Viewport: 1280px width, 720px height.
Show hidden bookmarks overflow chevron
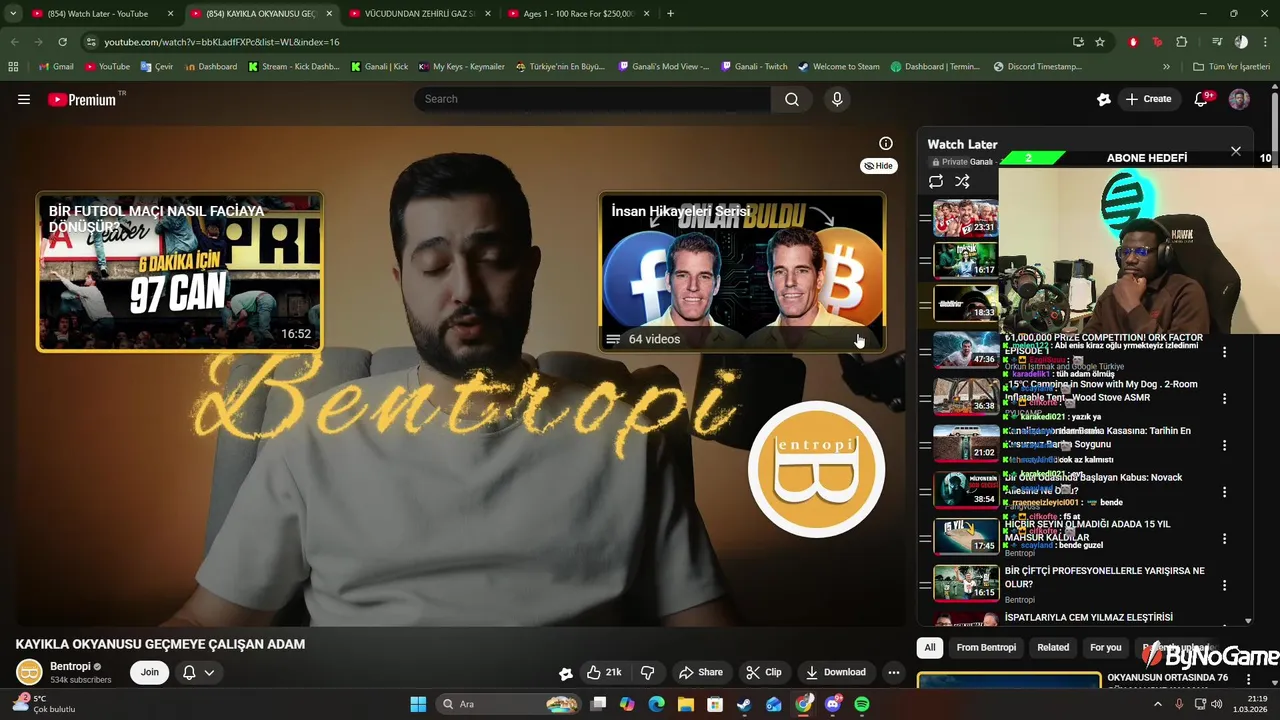(x=1166, y=67)
